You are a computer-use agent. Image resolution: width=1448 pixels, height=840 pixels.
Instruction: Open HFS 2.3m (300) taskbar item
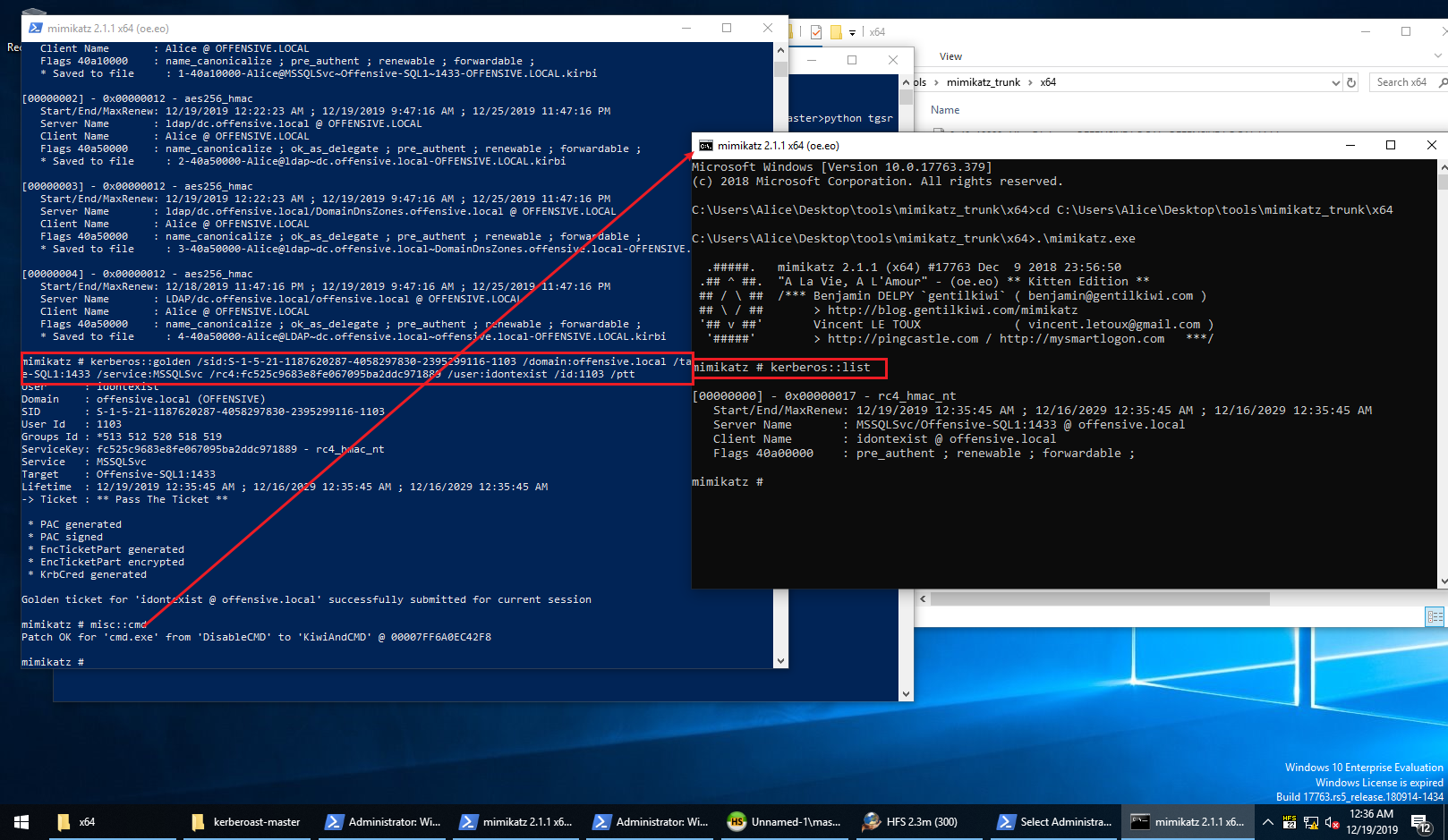[919, 821]
